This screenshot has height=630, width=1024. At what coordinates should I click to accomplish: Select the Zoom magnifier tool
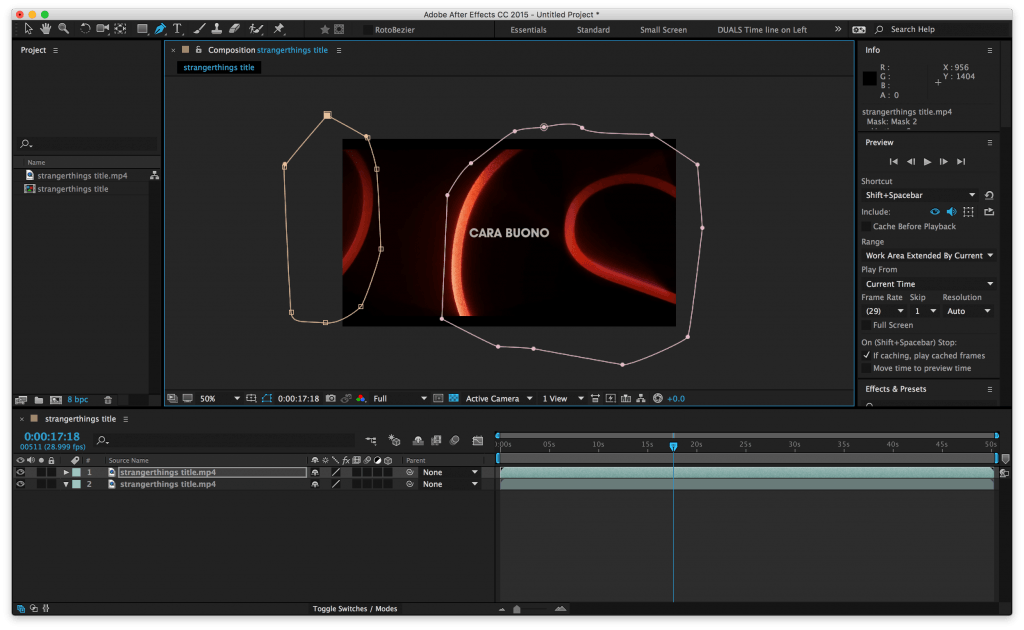[63, 29]
